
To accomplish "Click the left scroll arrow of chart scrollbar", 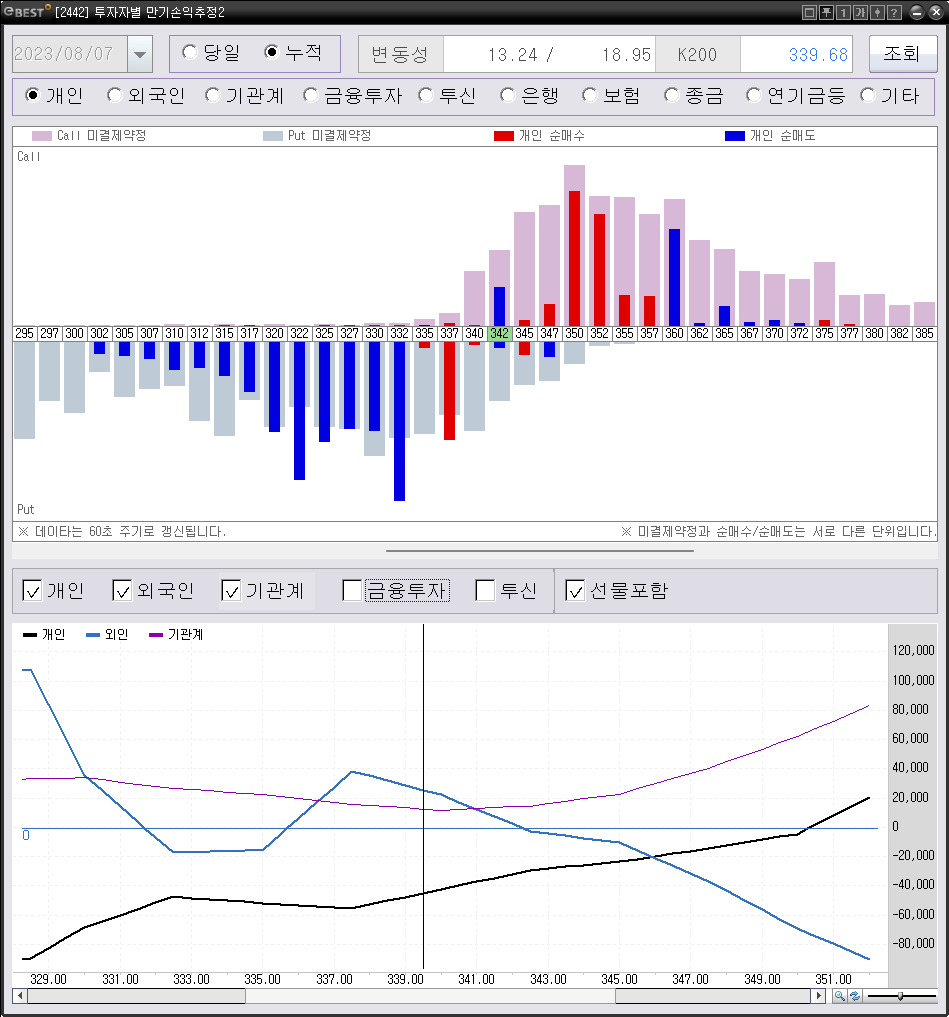I will (x=20, y=996).
